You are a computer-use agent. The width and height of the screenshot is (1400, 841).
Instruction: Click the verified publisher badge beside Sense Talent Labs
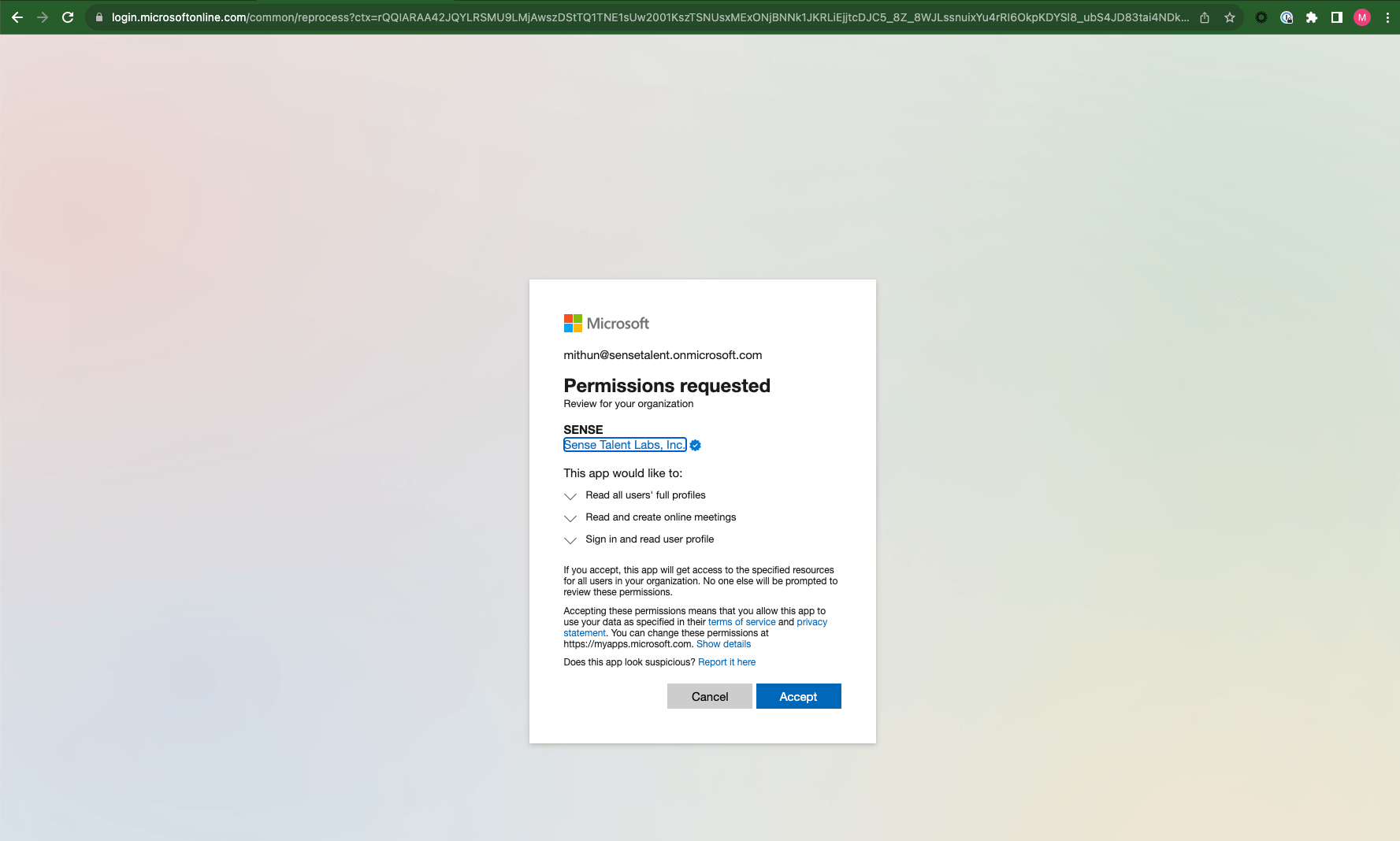(694, 445)
